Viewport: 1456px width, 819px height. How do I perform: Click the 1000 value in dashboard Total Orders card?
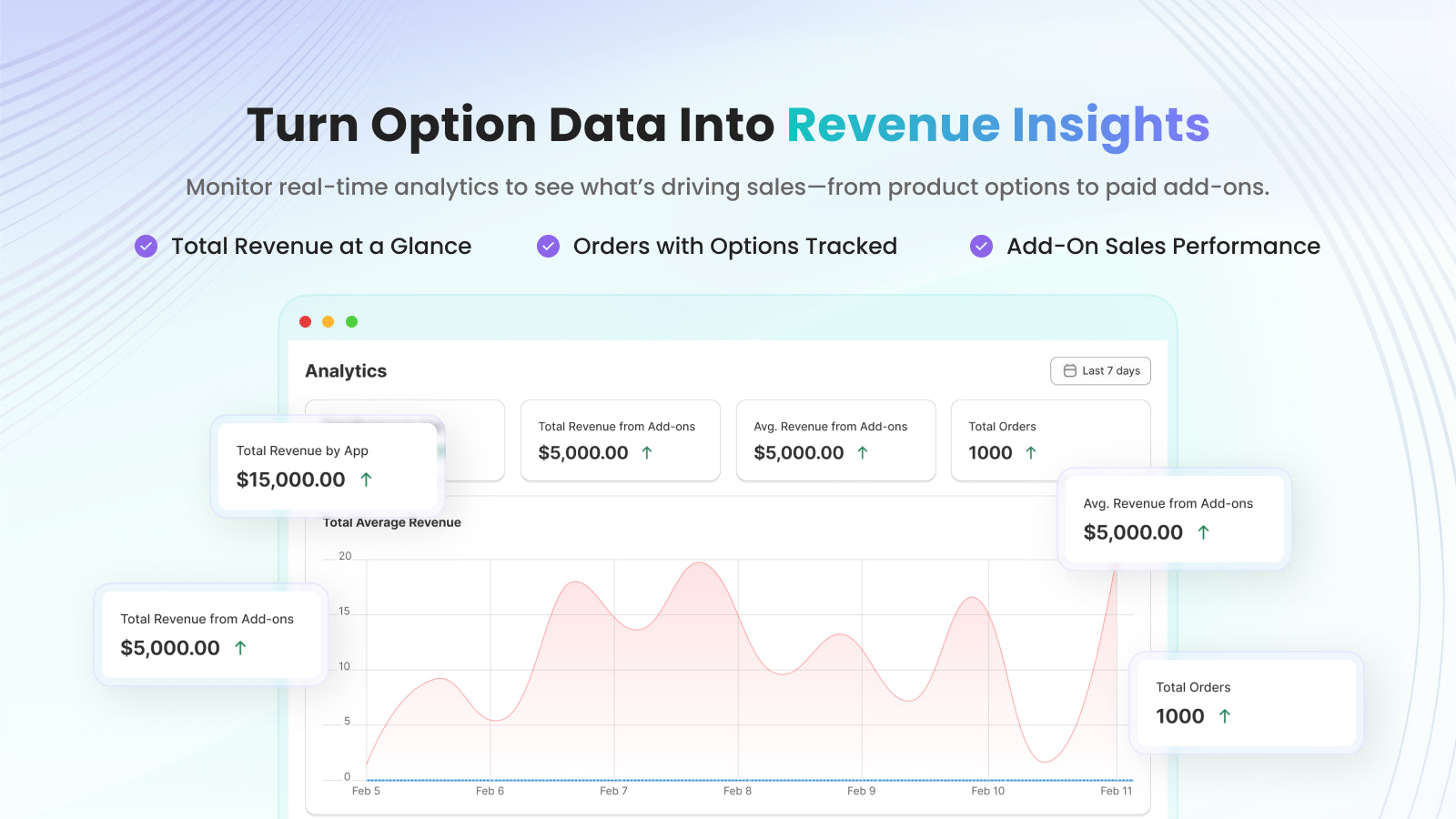click(990, 452)
